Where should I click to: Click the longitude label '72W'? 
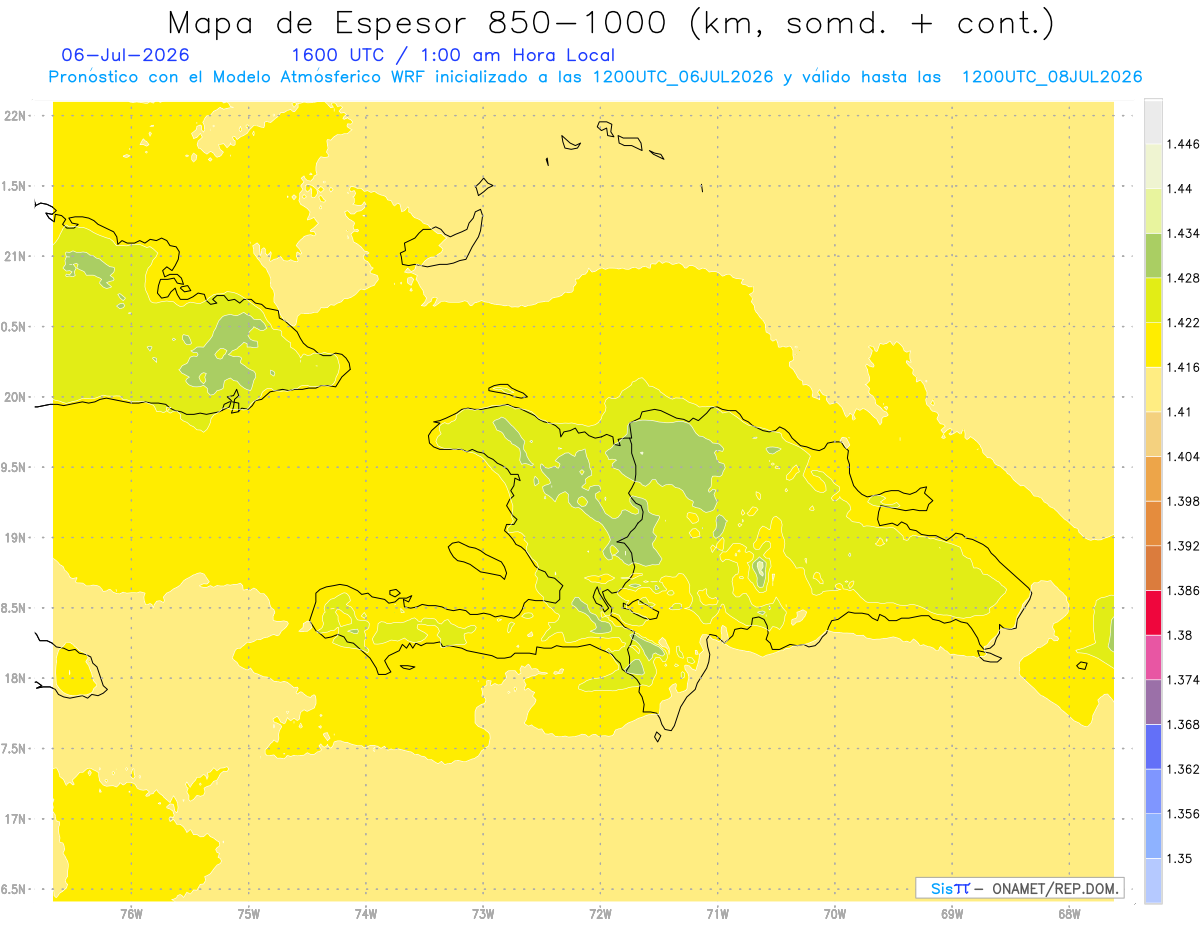point(600,913)
